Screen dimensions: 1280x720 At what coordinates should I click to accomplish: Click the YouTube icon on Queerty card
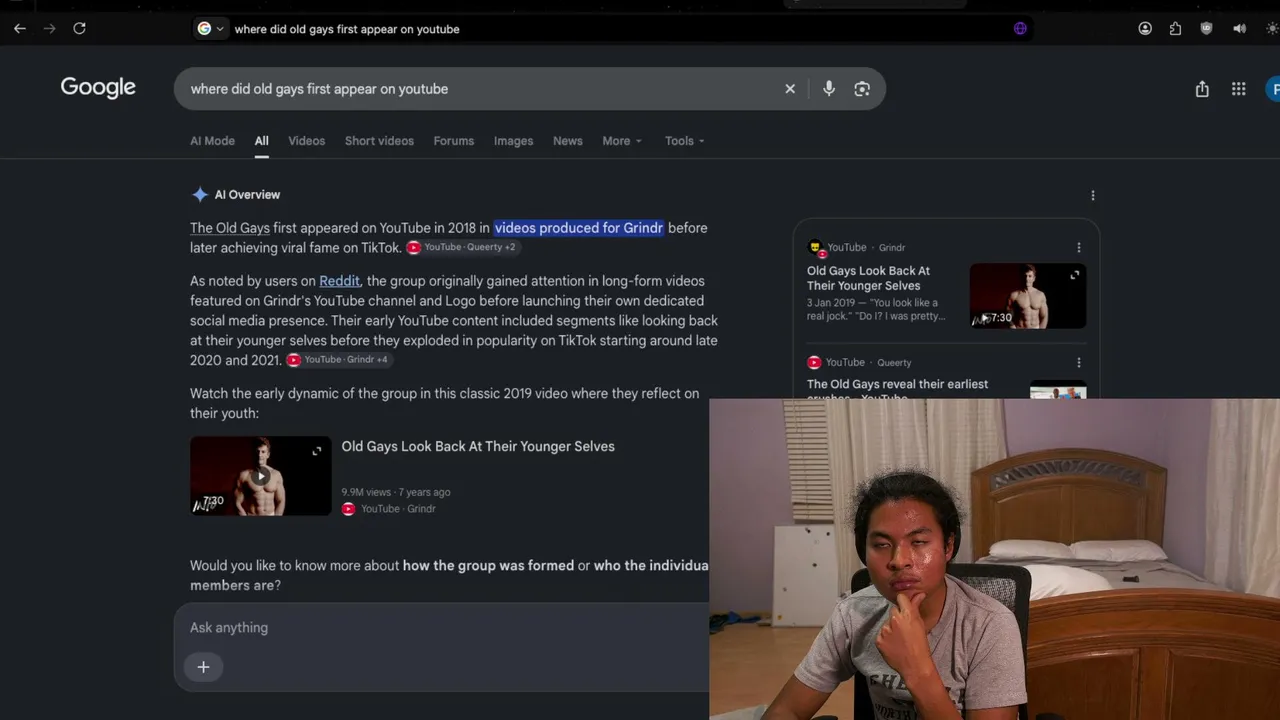pyautogui.click(x=814, y=362)
